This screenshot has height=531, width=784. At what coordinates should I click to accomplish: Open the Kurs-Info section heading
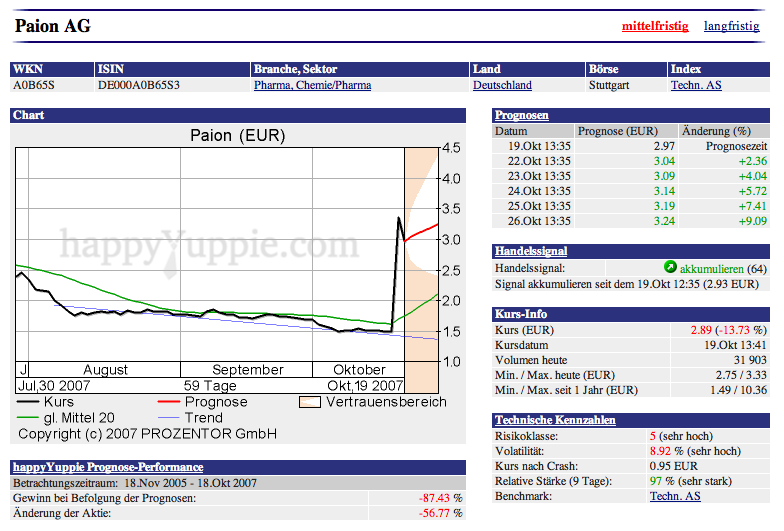pos(519,314)
